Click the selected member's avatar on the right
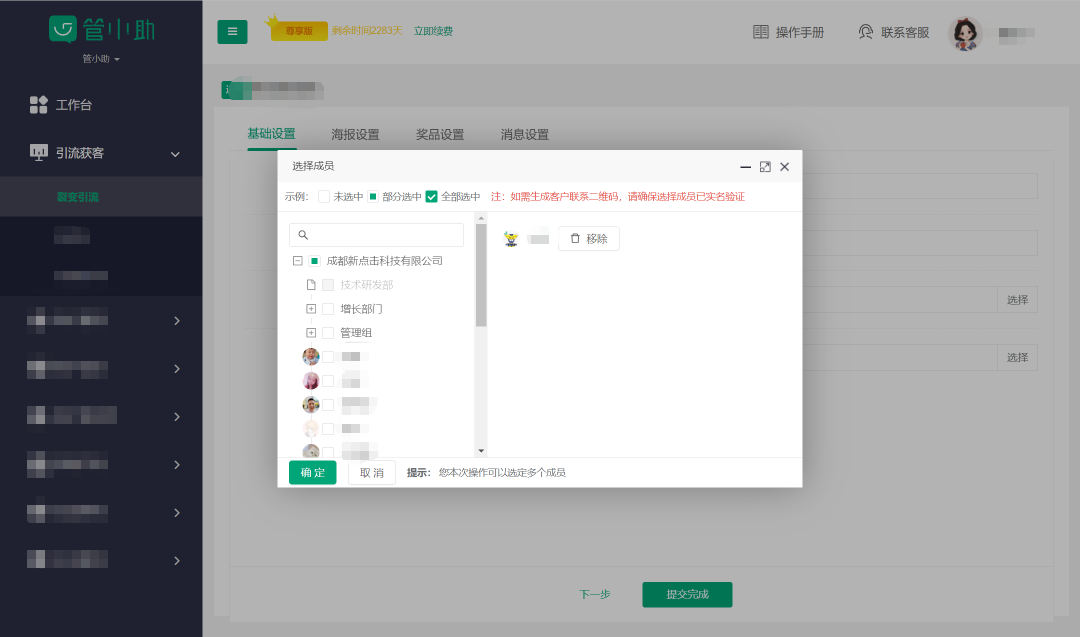Image resolution: width=1080 pixels, height=637 pixels. point(511,239)
